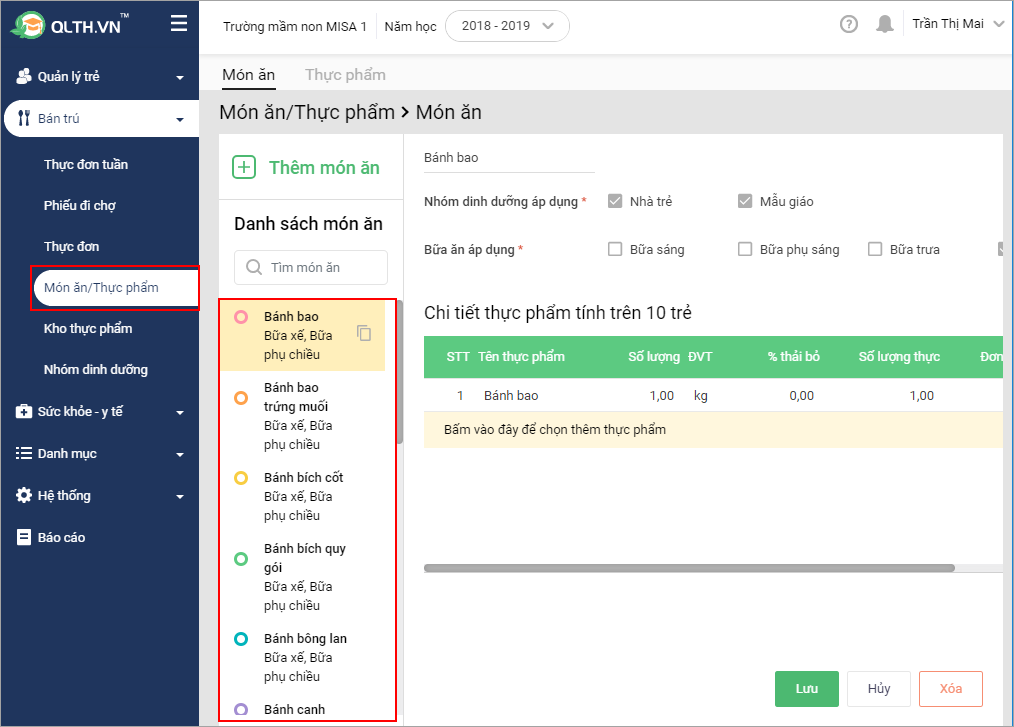The image size is (1014, 727).
Task: Enable the Bữa sáng checkbox
Action: (x=615, y=249)
